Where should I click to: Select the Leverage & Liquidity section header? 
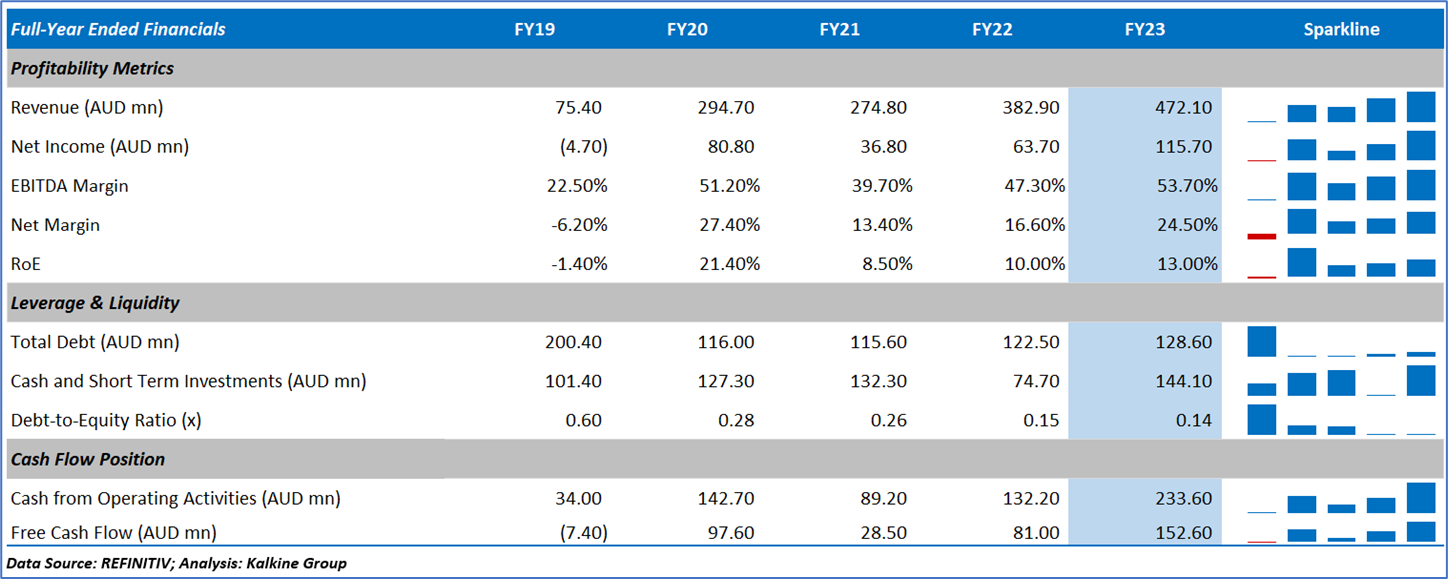point(95,302)
